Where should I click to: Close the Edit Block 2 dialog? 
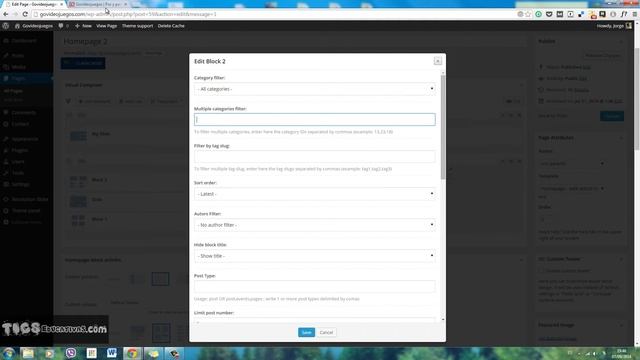438,61
